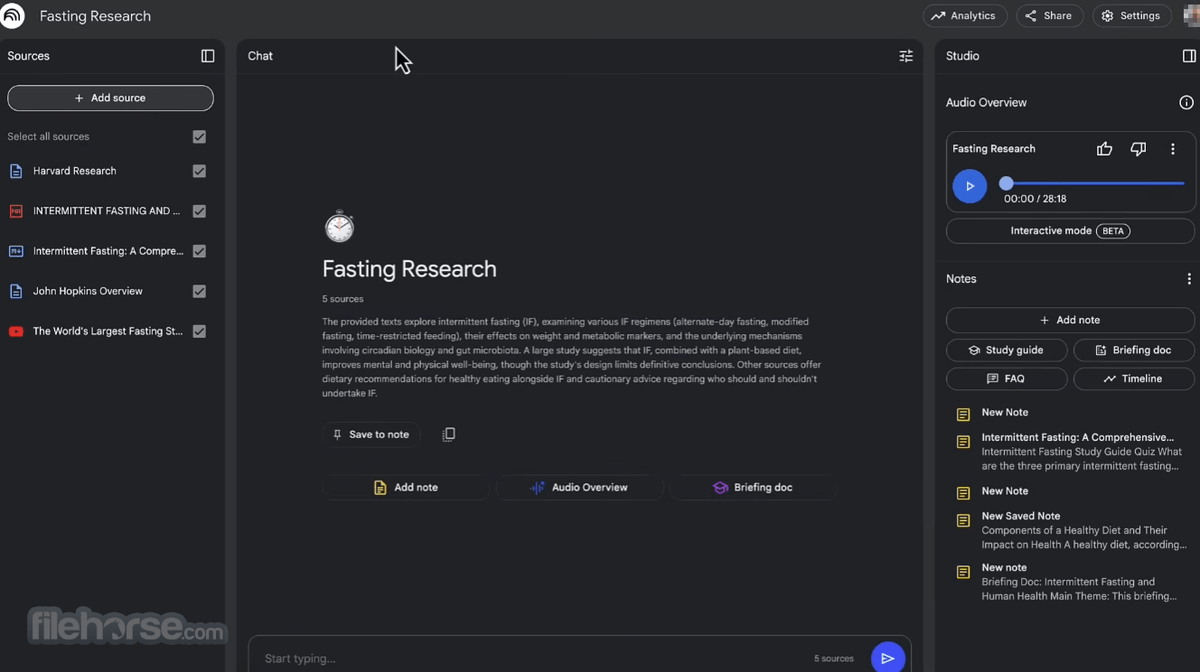The width and height of the screenshot is (1200, 672).
Task: Uncheck The World's Largest Fasting St... checkbox
Action: click(199, 331)
